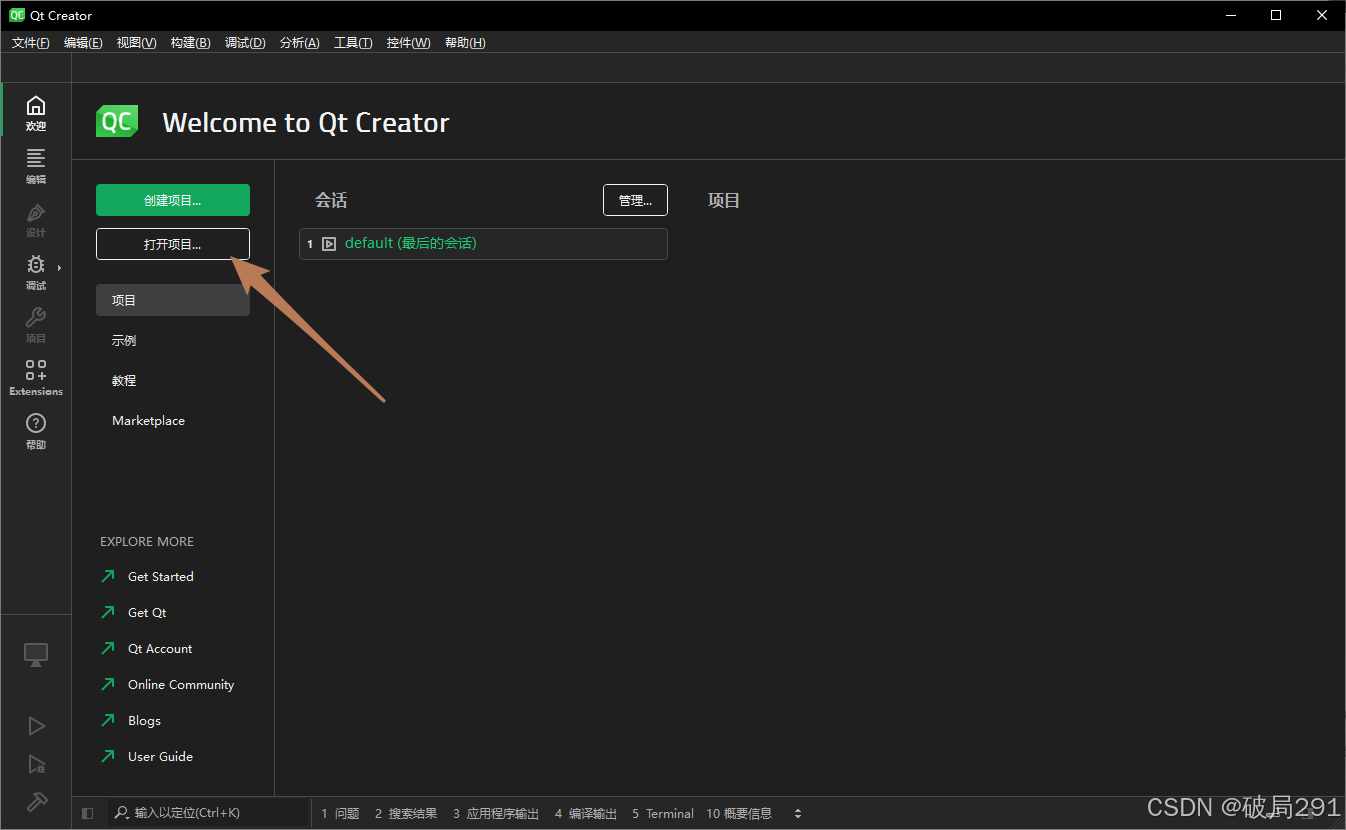Image resolution: width=1346 pixels, height=830 pixels.
Task: Open the 工具(T) menu
Action: coord(353,43)
